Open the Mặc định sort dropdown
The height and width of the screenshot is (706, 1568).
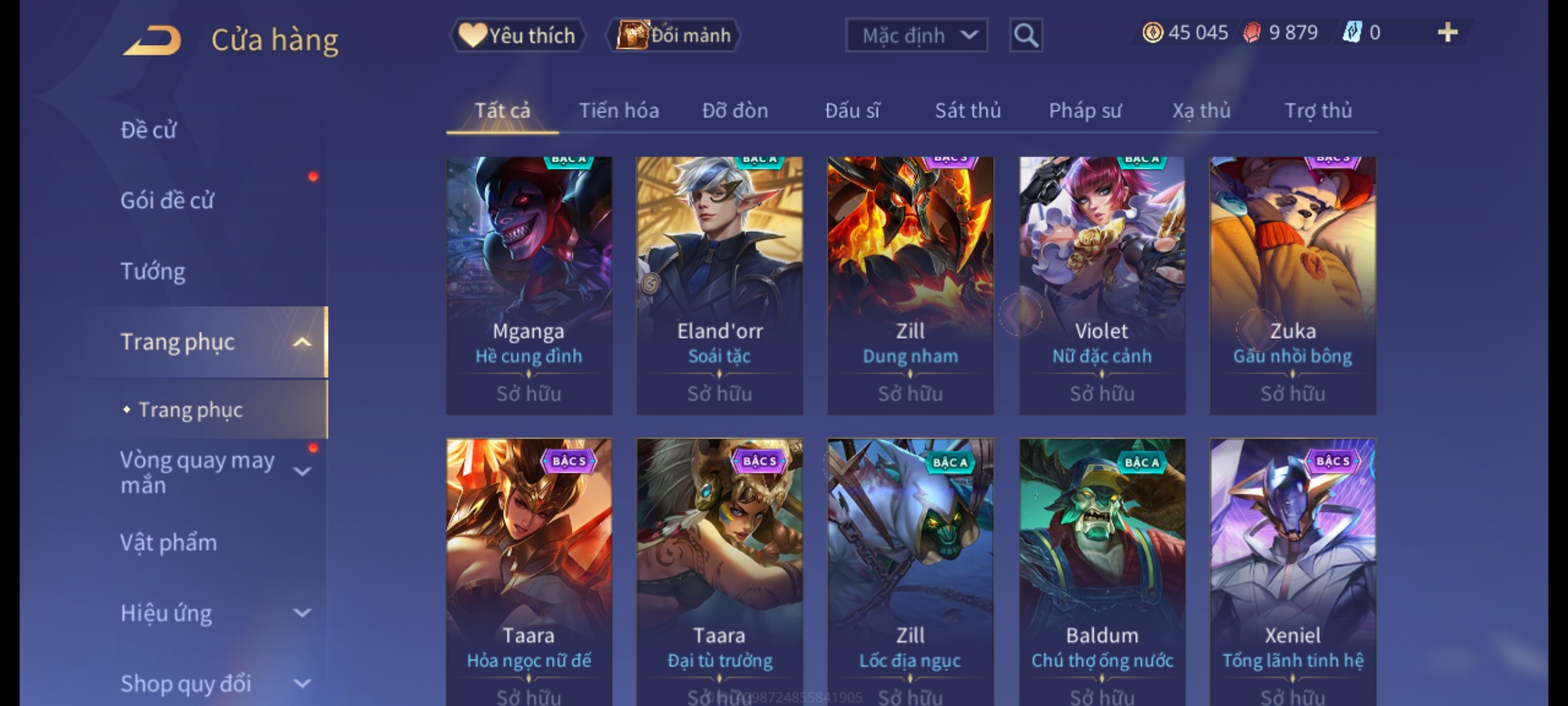(x=916, y=35)
